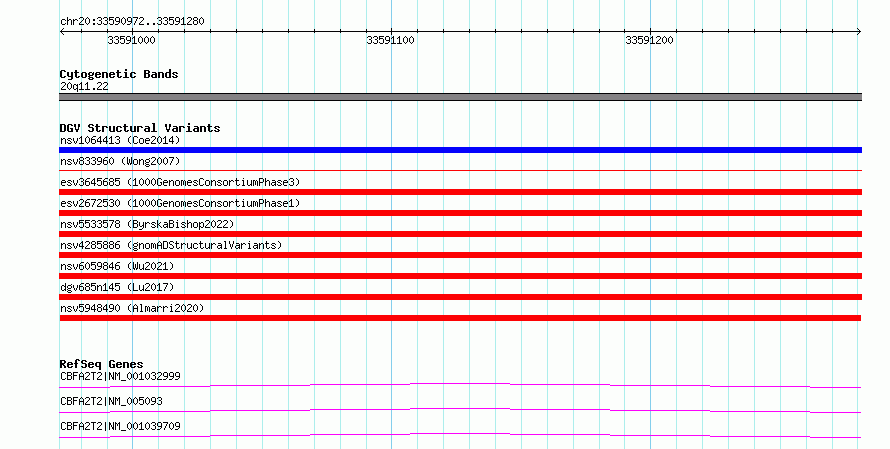Select the nsv5533578 ByrskaBishop2022 variant bar
The image size is (890, 449).
460,234
